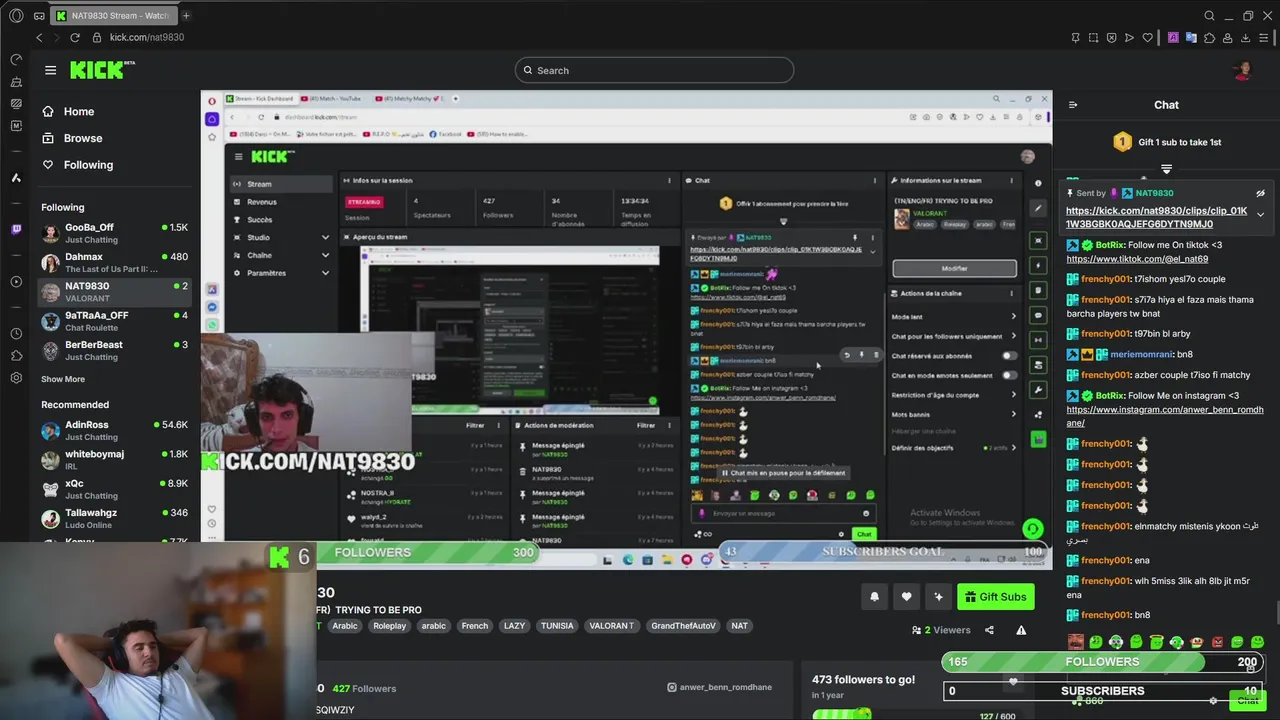Open the tiktok.com/@el_nat69 link in chat
This screenshot has width=1280, height=720.
pos(1137,259)
